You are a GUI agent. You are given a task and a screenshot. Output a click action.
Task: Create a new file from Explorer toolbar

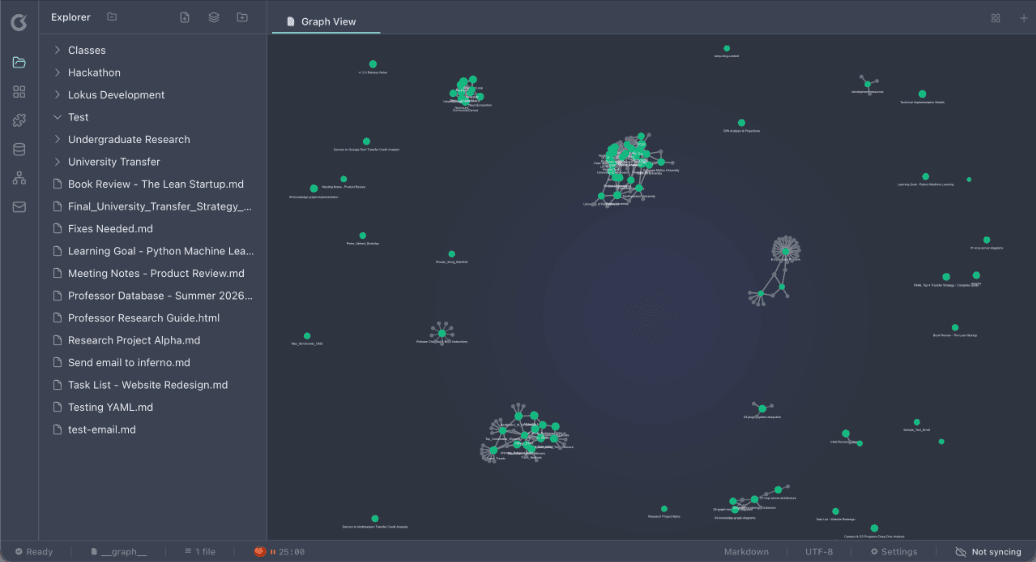pos(185,17)
